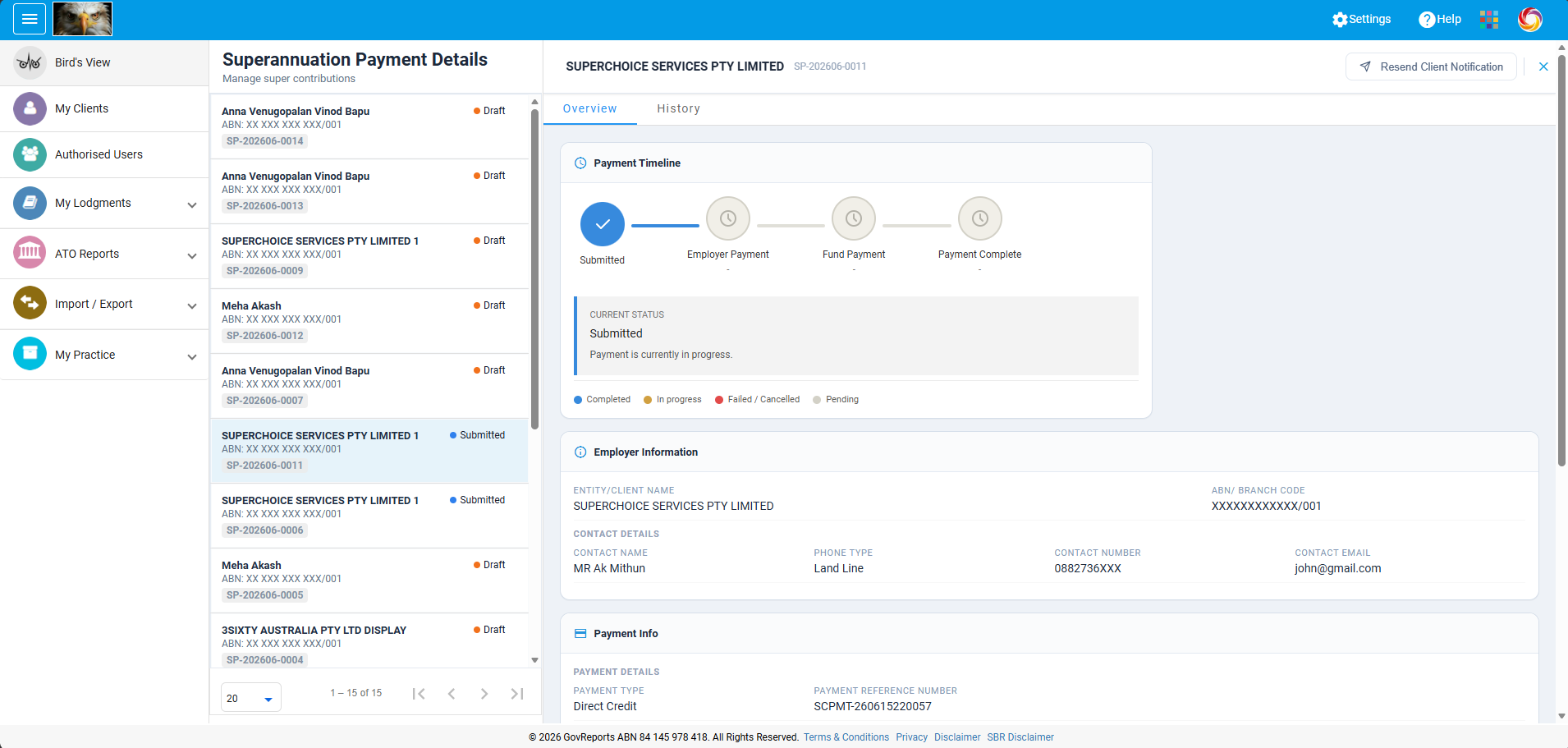The image size is (1568, 748).
Task: Select draft payment SP-202606-0014
Action: click(x=369, y=126)
